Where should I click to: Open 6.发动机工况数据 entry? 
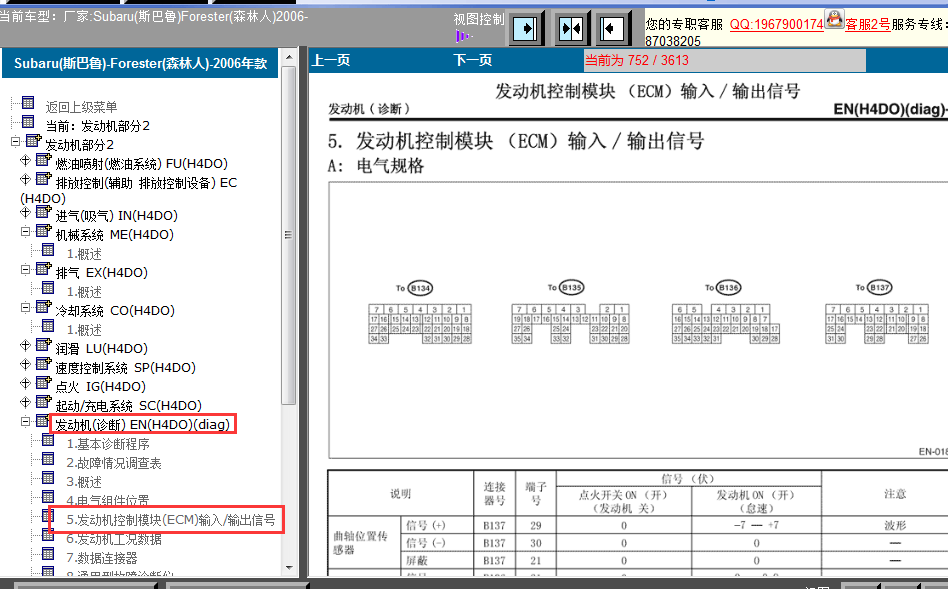114,539
